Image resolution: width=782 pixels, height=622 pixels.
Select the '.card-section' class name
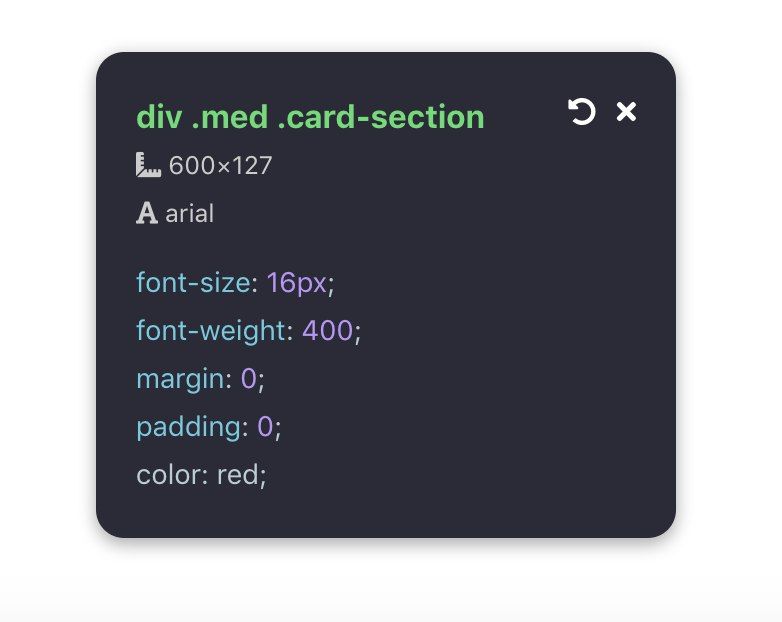(x=380, y=117)
